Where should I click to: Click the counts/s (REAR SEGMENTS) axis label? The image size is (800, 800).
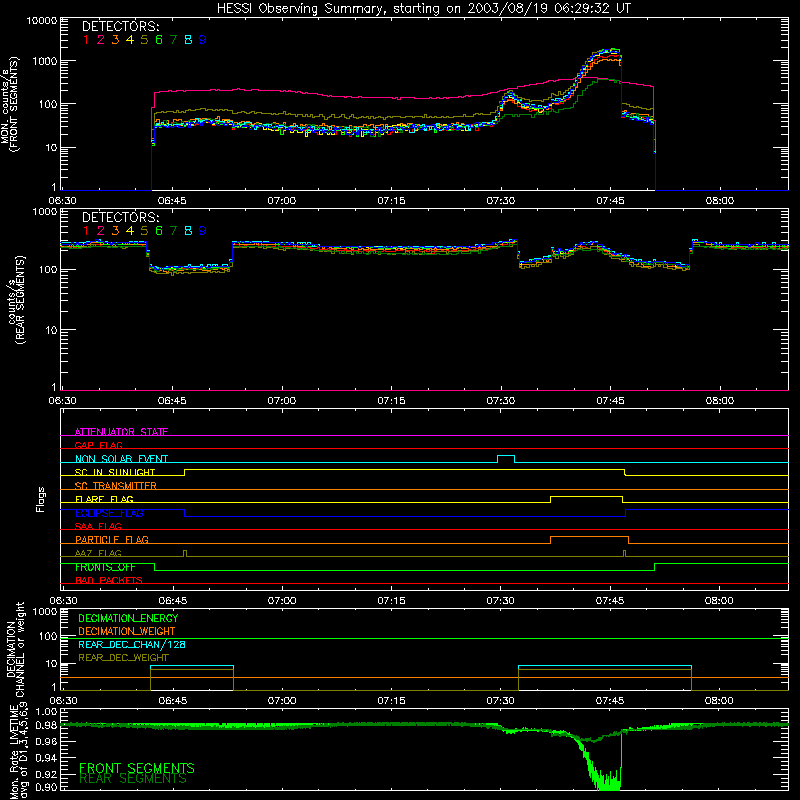click(x=14, y=300)
